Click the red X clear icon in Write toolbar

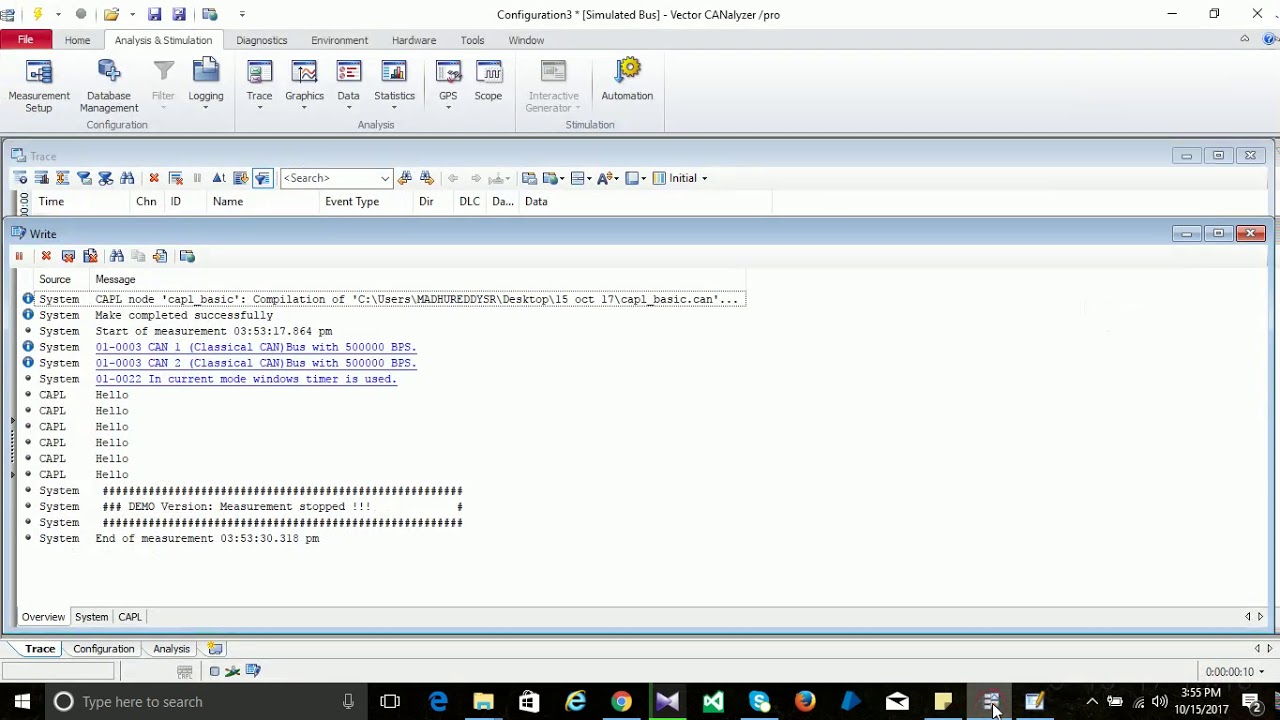46,256
